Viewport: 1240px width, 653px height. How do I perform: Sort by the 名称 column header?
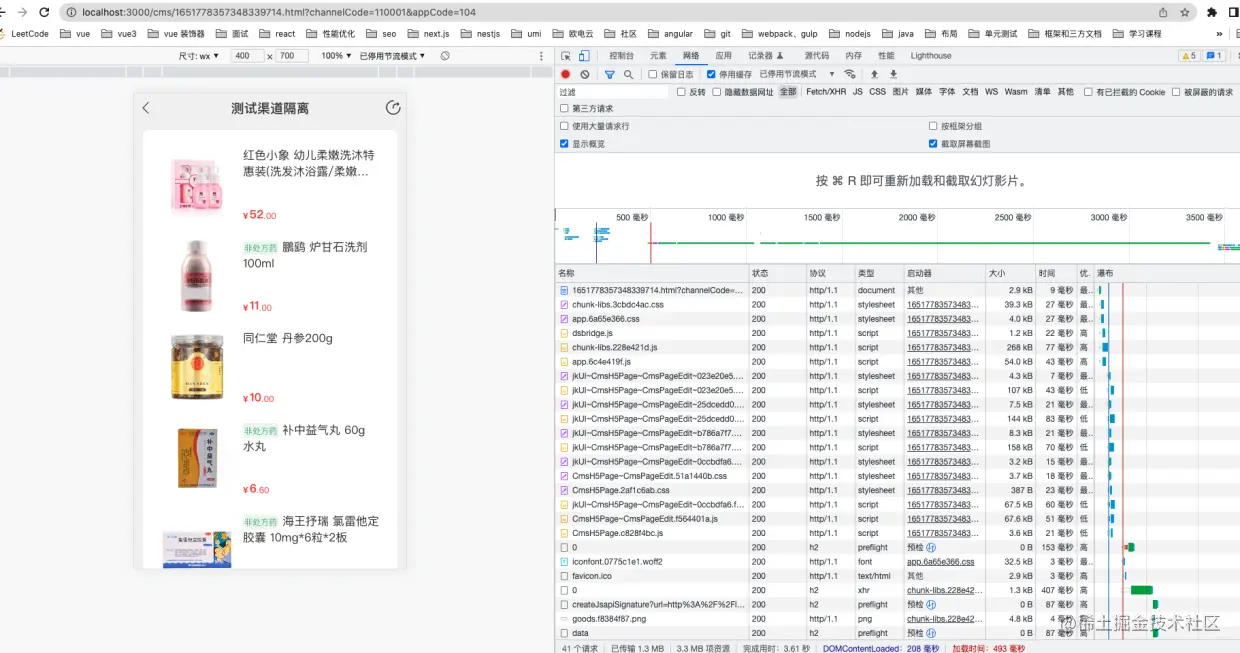(653, 273)
